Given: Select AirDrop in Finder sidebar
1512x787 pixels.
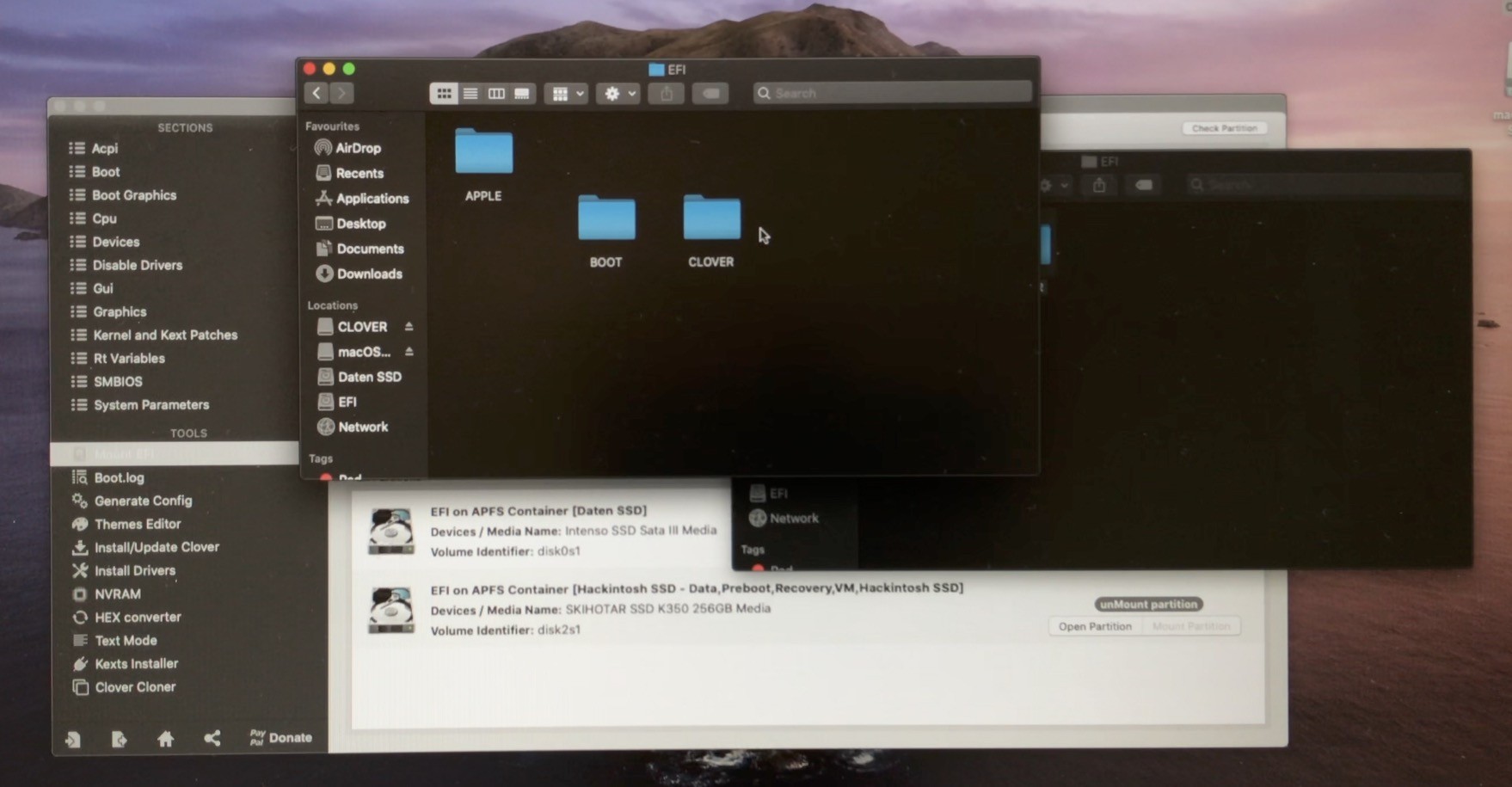Looking at the screenshot, I should pos(348,148).
